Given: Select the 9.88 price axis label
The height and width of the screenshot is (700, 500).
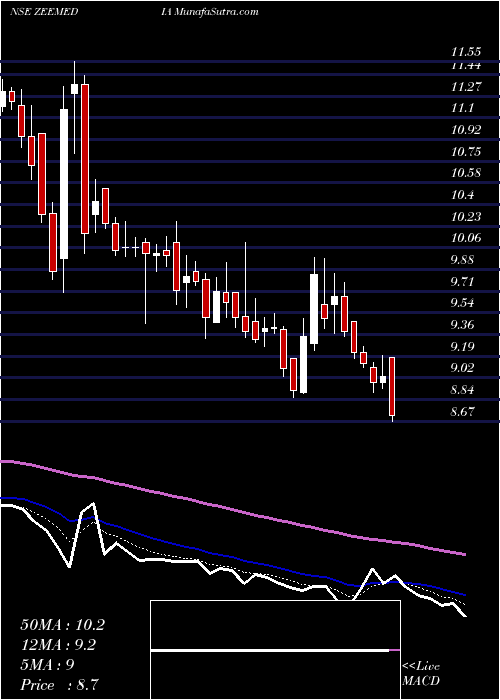Looking at the screenshot, I should coord(462,260).
